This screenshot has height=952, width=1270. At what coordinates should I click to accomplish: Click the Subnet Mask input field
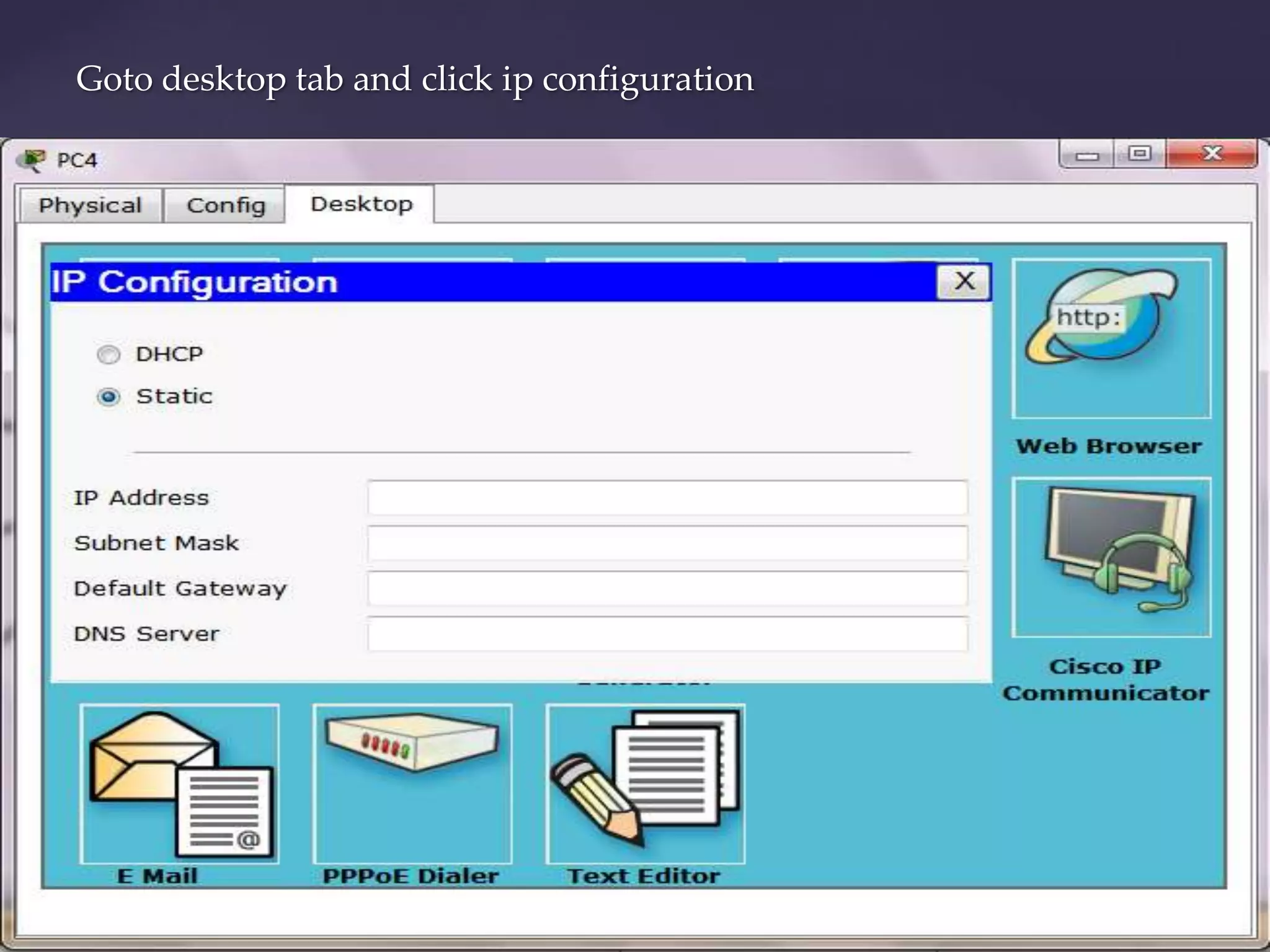(x=667, y=544)
